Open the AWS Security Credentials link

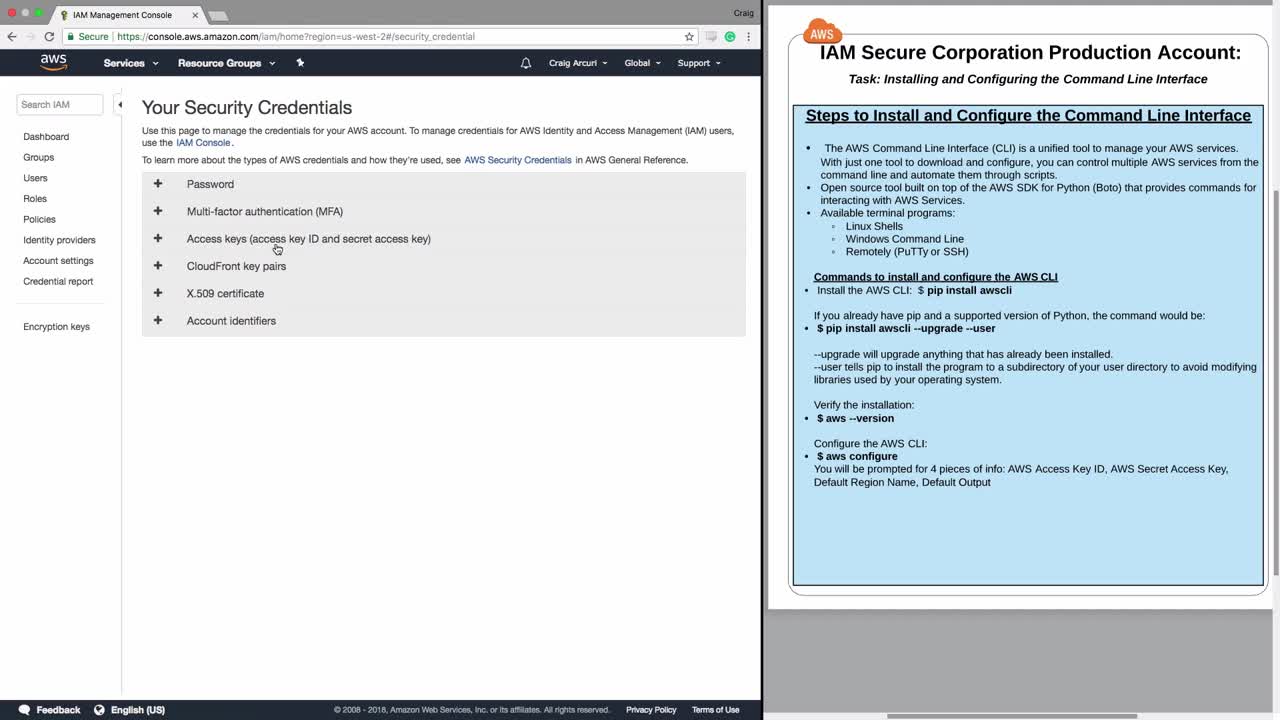[518, 160]
